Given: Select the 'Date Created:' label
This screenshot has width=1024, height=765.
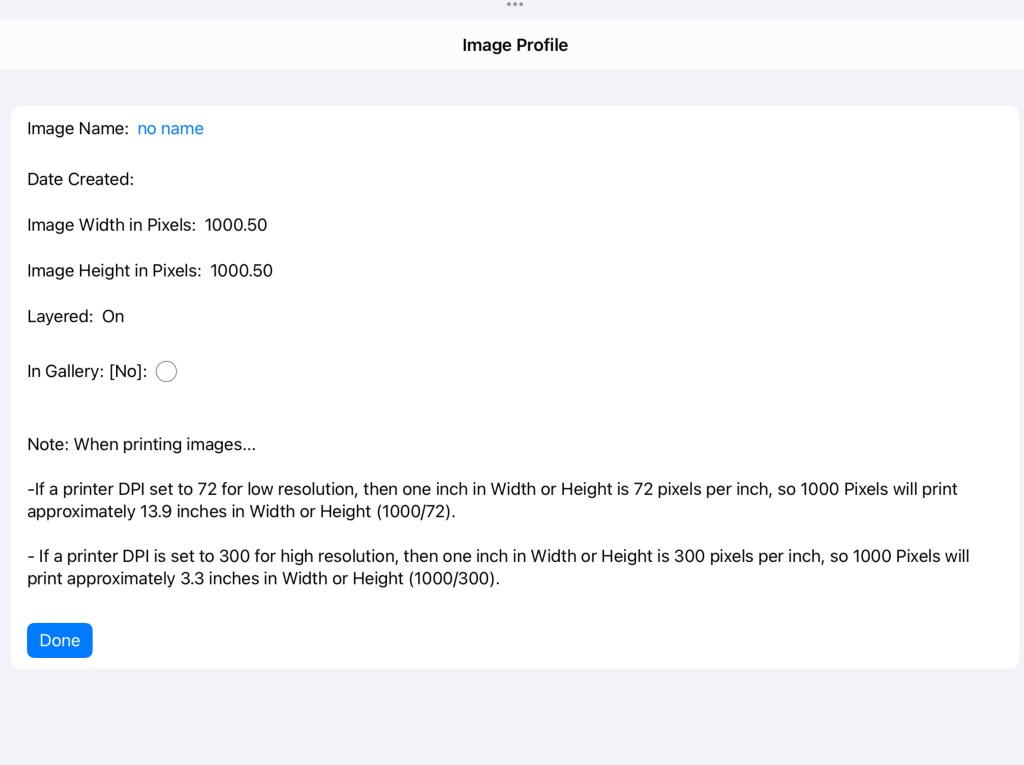Looking at the screenshot, I should pos(80,180).
